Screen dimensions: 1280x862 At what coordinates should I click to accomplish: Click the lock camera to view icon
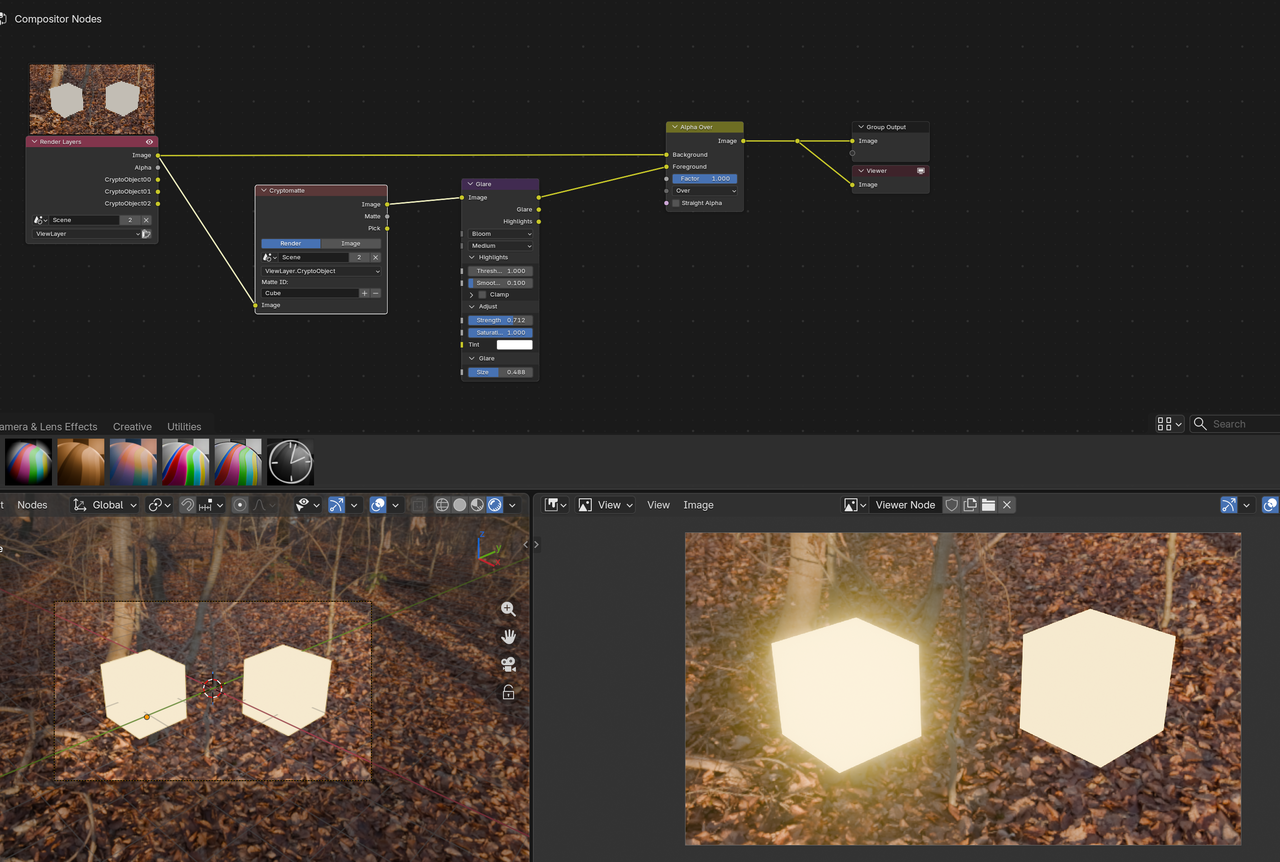[x=508, y=692]
